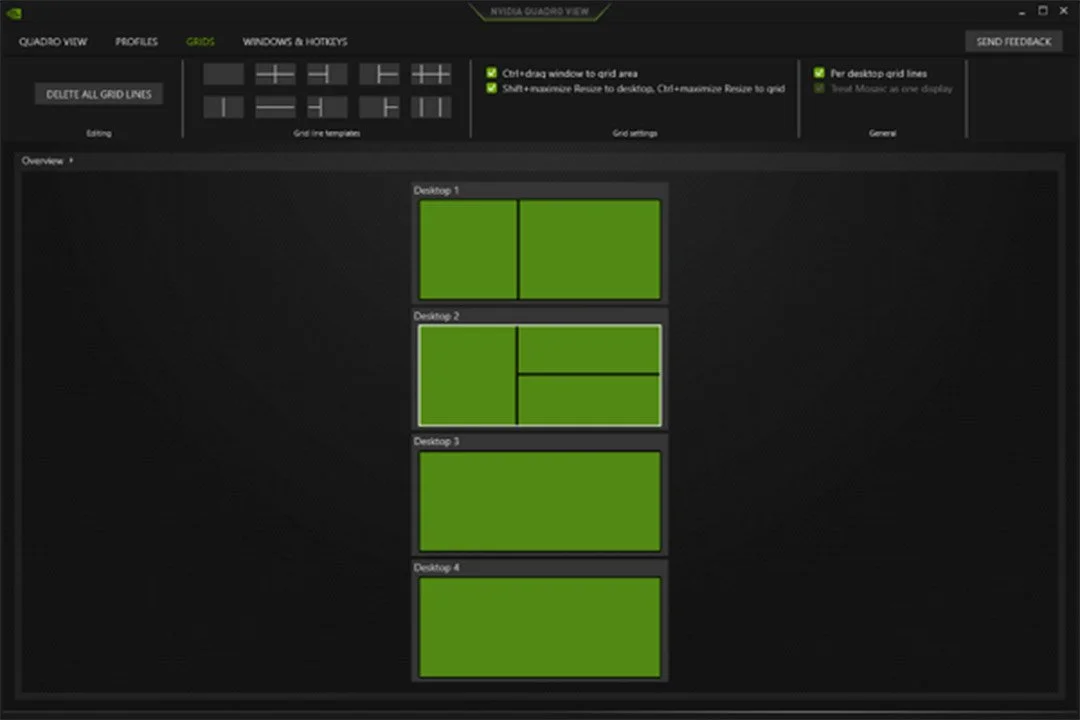Select the Desktop 3 preview

540,501
